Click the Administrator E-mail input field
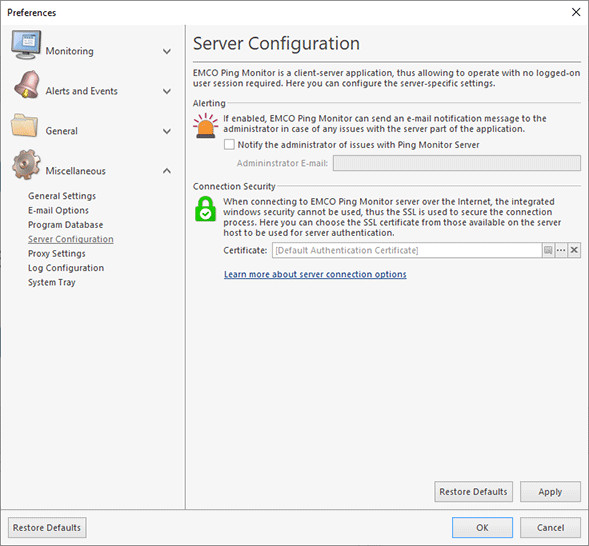This screenshot has width=589, height=546. (457, 163)
